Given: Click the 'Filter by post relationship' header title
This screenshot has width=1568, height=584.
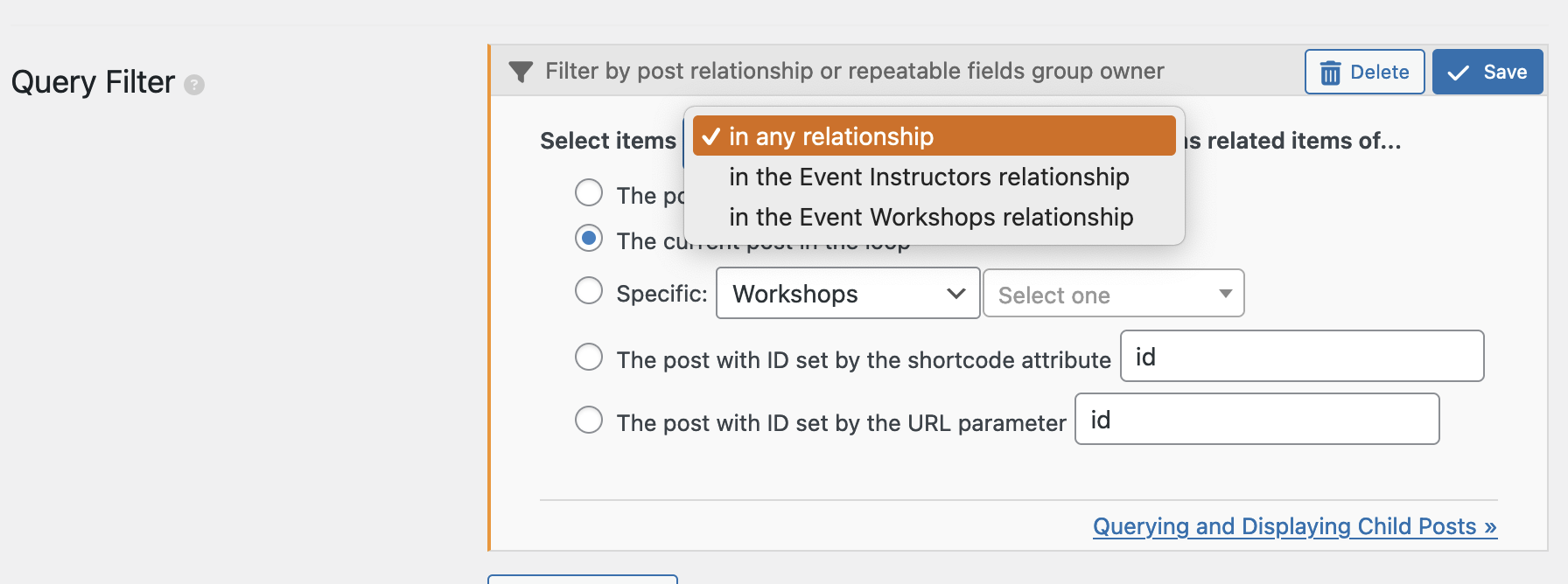Looking at the screenshot, I should click(x=854, y=71).
